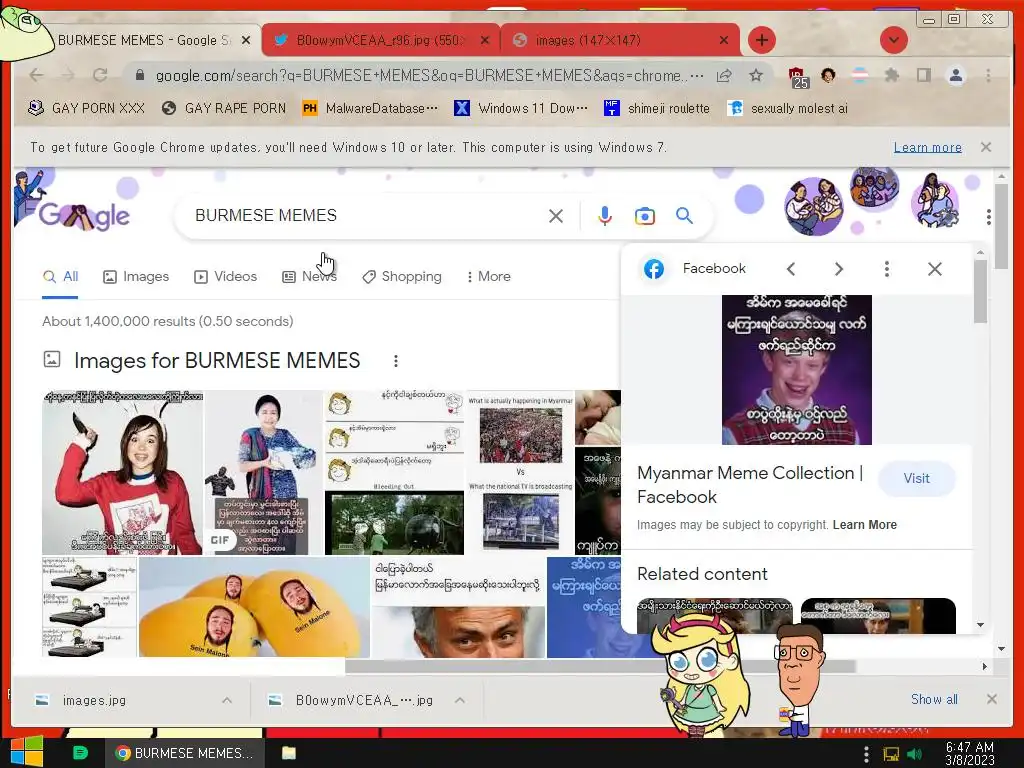Screen dimensions: 1024x768
Task: Run search with magnifier icon
Action: (x=684, y=216)
